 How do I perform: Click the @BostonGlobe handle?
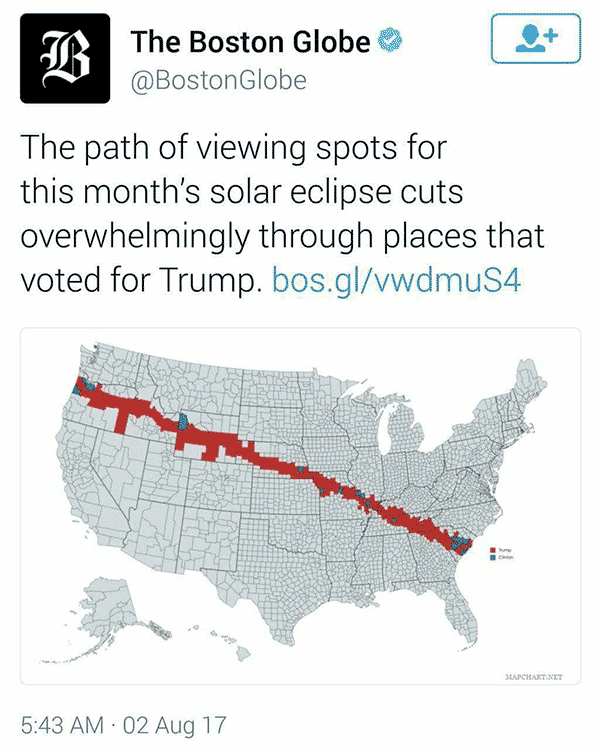[218, 80]
